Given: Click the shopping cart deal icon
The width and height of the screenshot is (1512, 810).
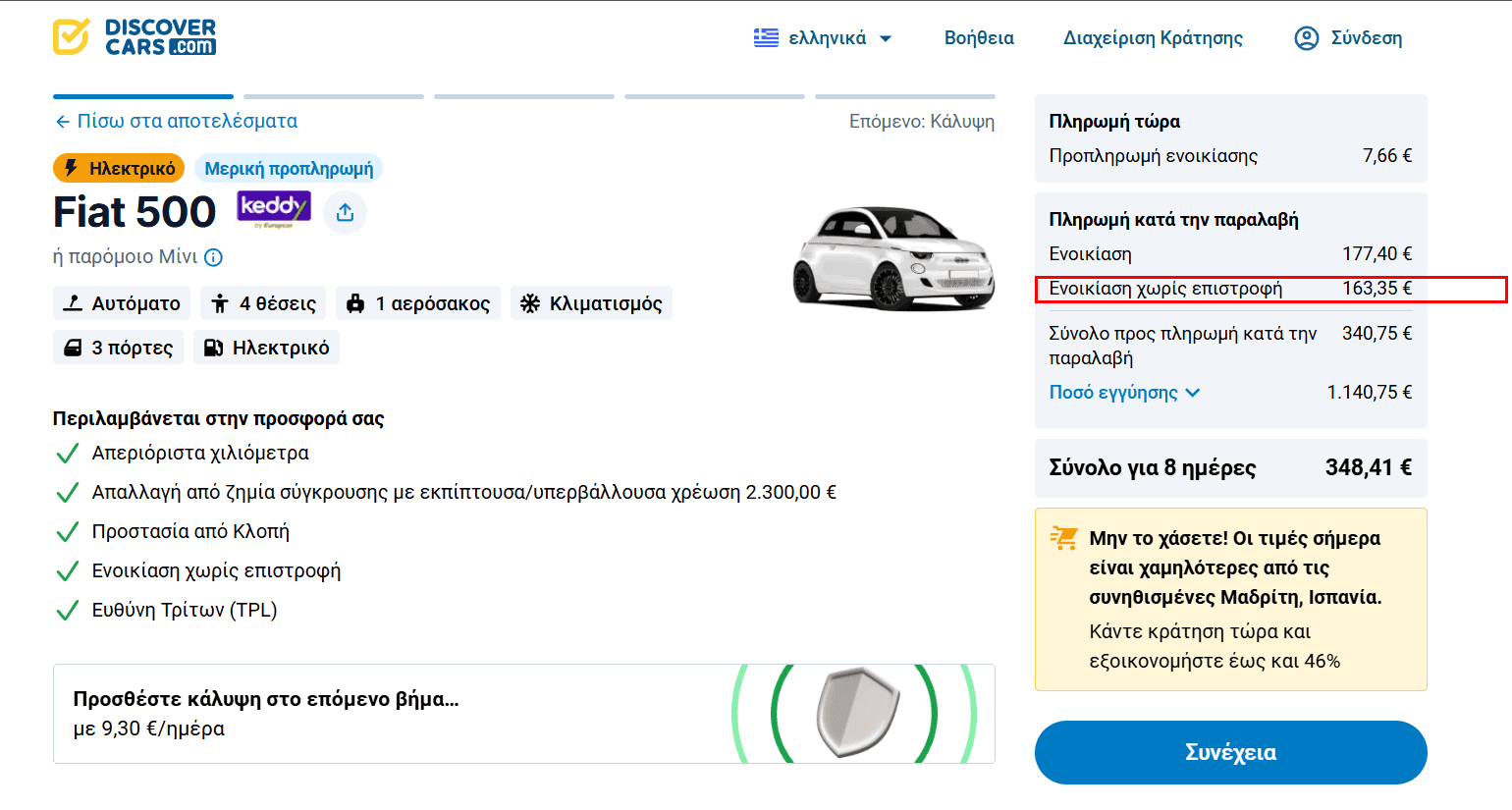Looking at the screenshot, I should click(1064, 538).
